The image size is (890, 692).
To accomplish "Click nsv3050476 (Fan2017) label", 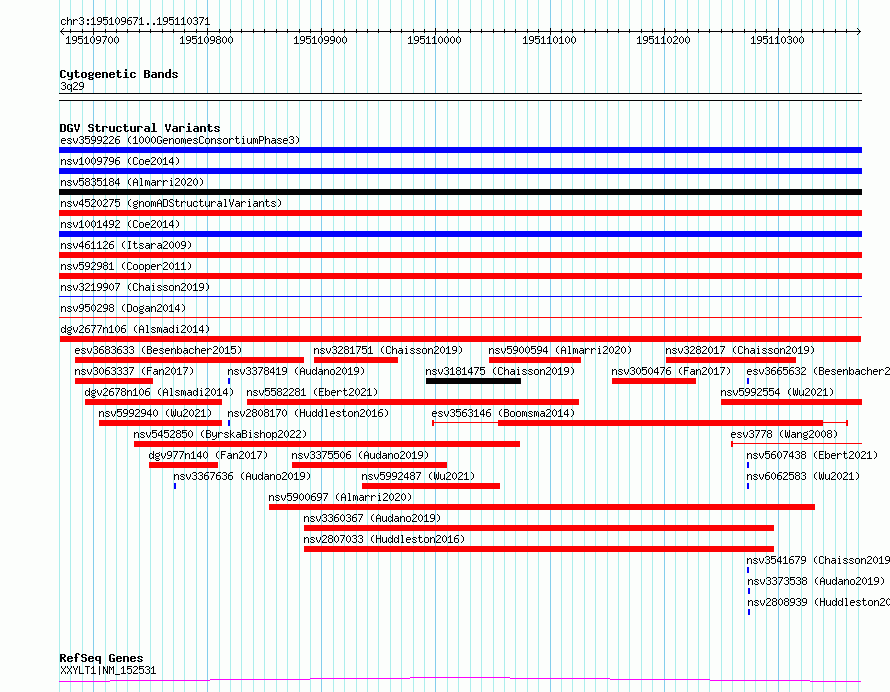I will point(671,371).
